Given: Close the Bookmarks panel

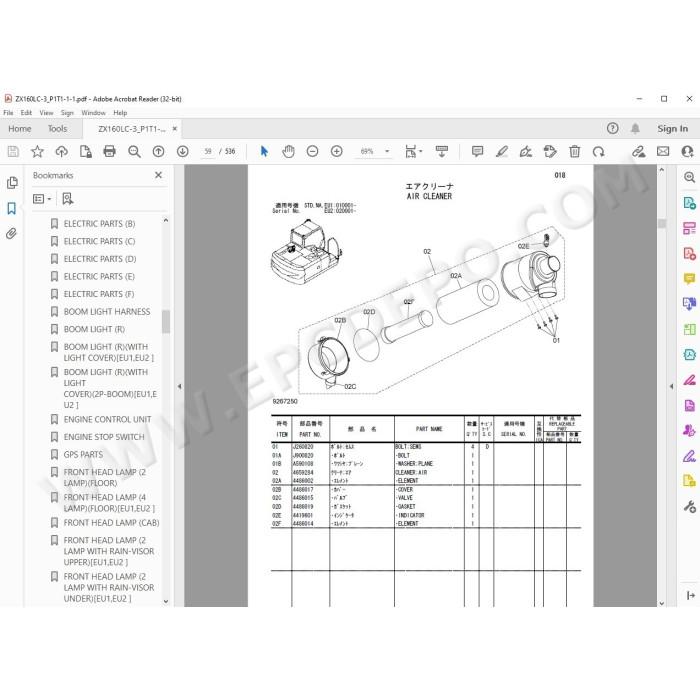Looking at the screenshot, I should pyautogui.click(x=158, y=175).
